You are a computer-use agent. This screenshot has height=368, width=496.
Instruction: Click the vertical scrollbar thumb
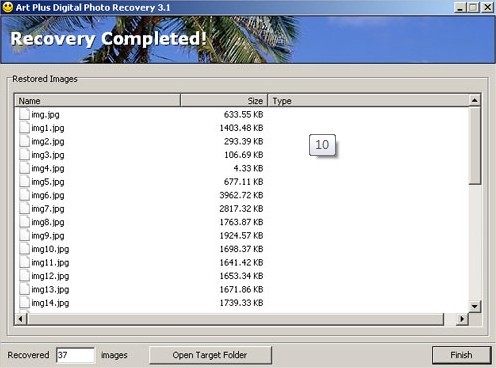click(x=475, y=145)
